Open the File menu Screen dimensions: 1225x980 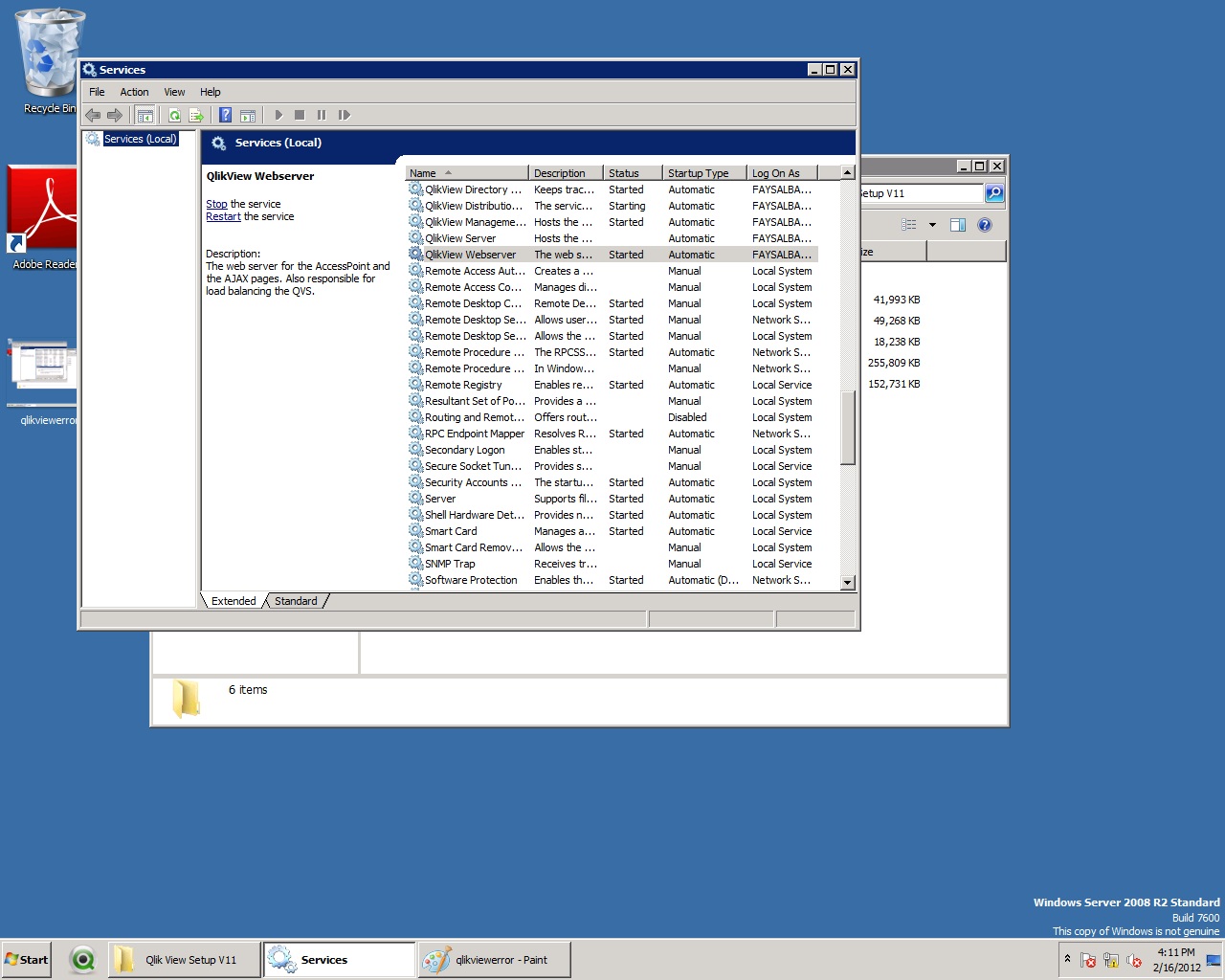click(97, 92)
